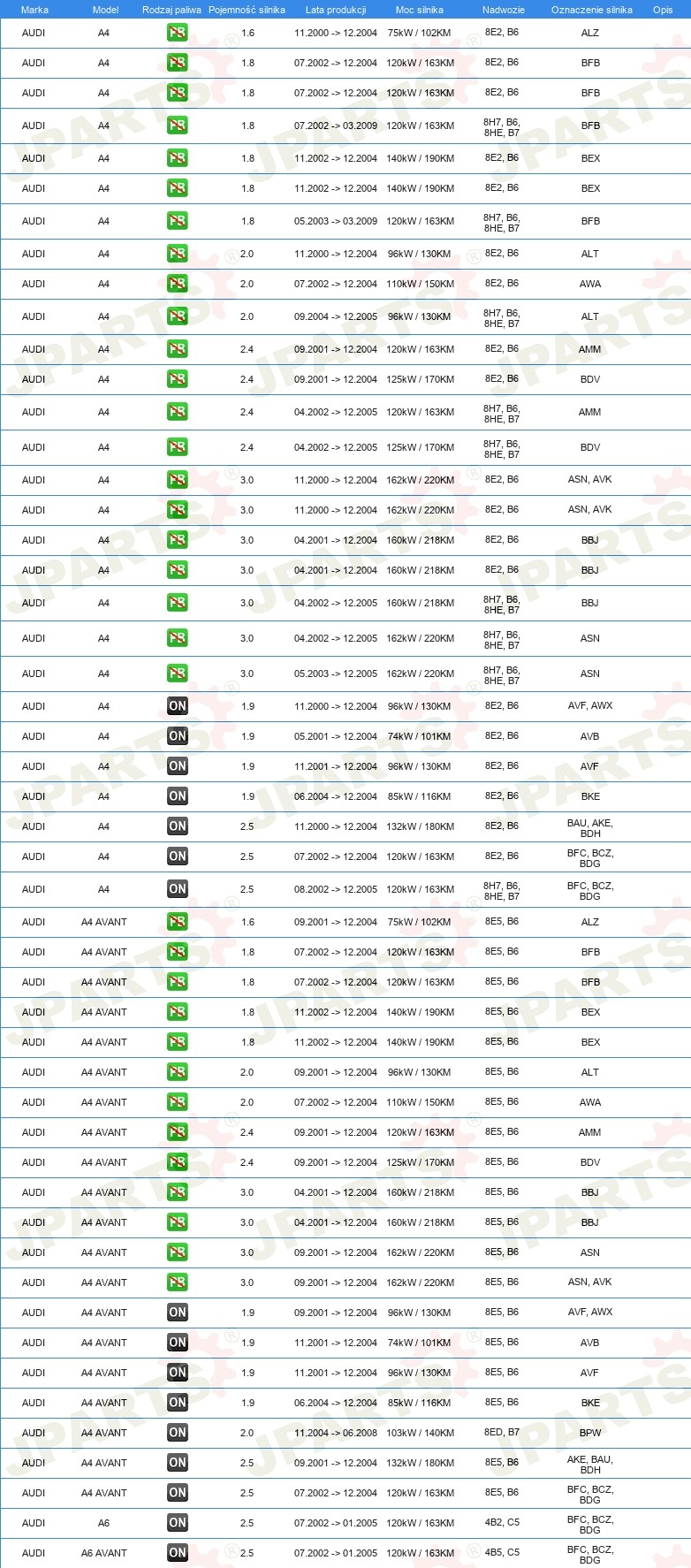Image resolution: width=691 pixels, height=1568 pixels.
Task: Click 'AVF, AWX' code in the 8E5 row
Action: [590, 1312]
